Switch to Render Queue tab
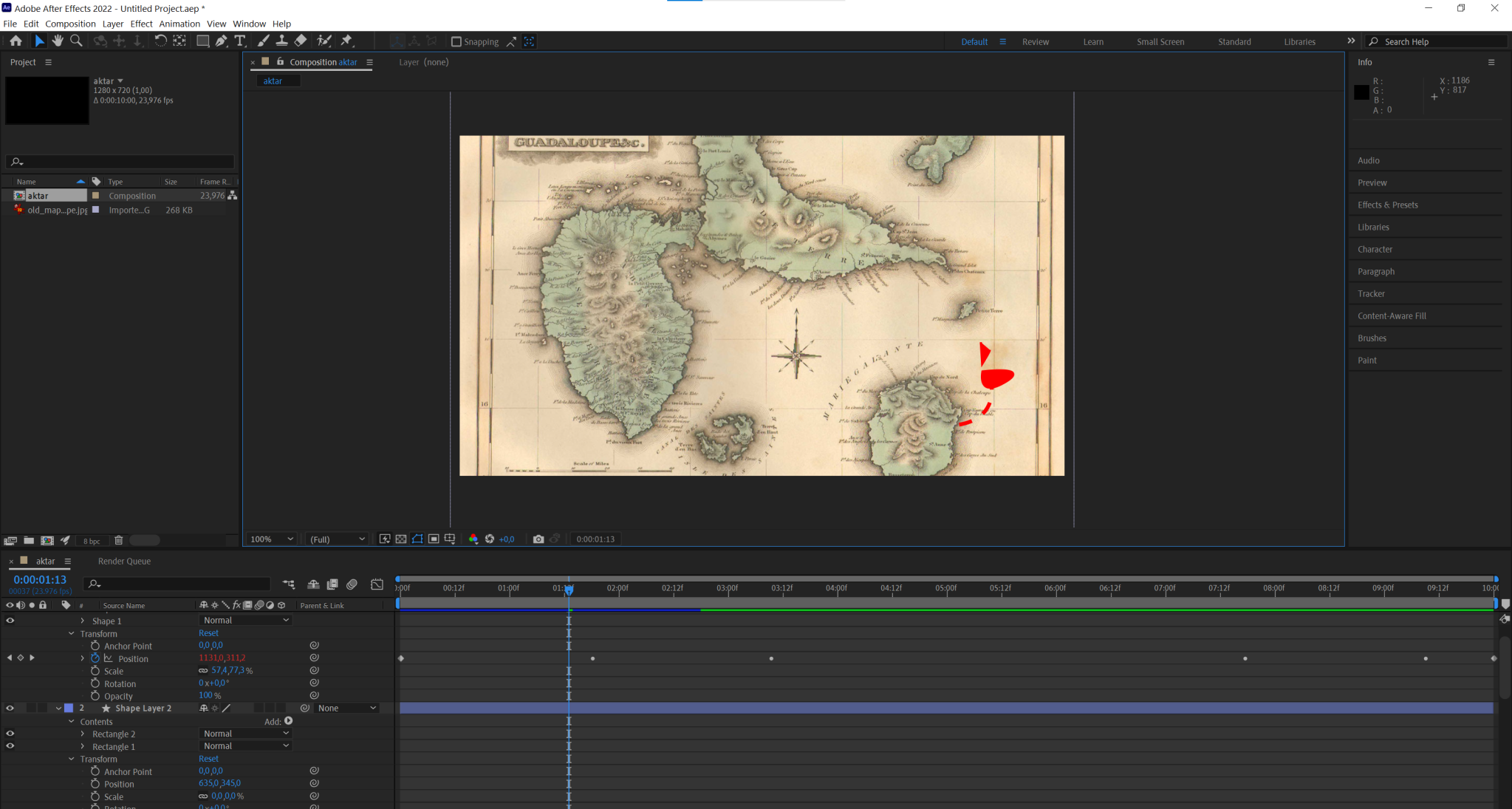This screenshot has height=809, width=1512. coord(124,561)
